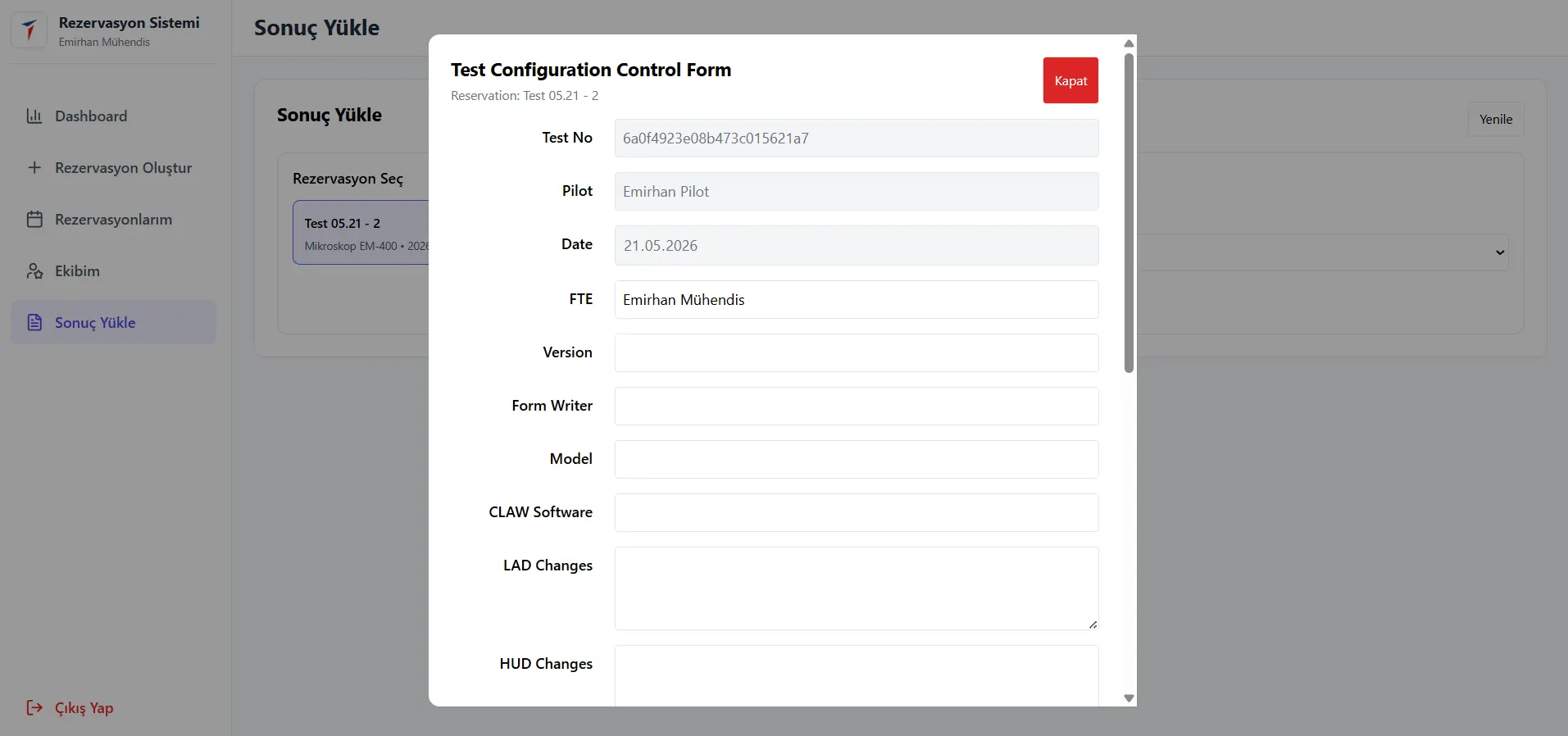
Task: Select Sonuç Yükle in the sidebar
Action: (114, 323)
